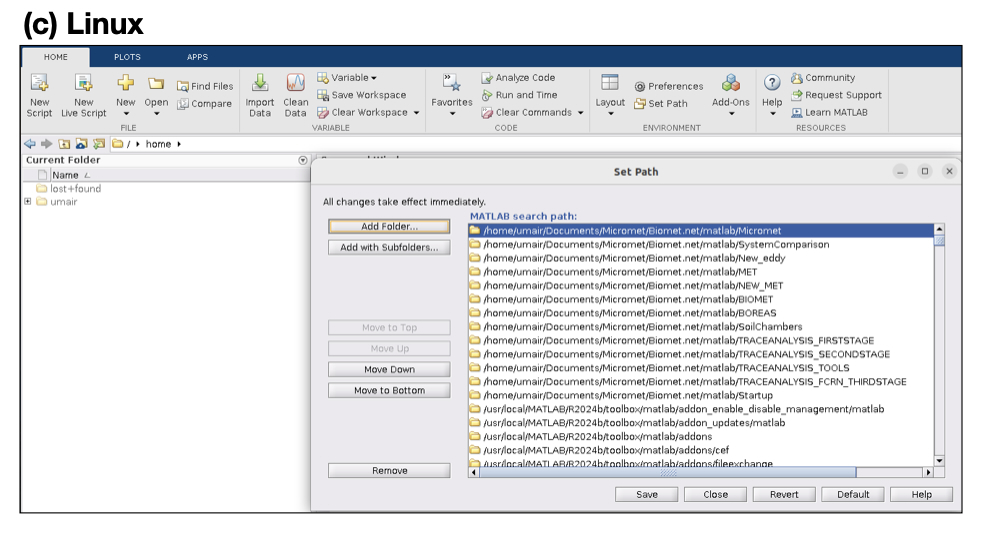Image resolution: width=986 pixels, height=535 pixels.
Task: Expand the Clear Workspace dropdown arrow
Action: pyautogui.click(x=416, y=113)
